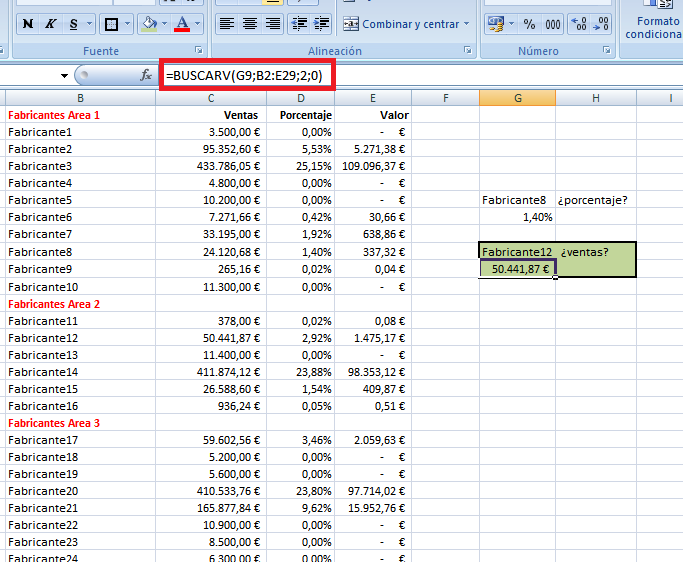Click the align text left icon
This screenshot has width=683, height=562.
(x=227, y=23)
